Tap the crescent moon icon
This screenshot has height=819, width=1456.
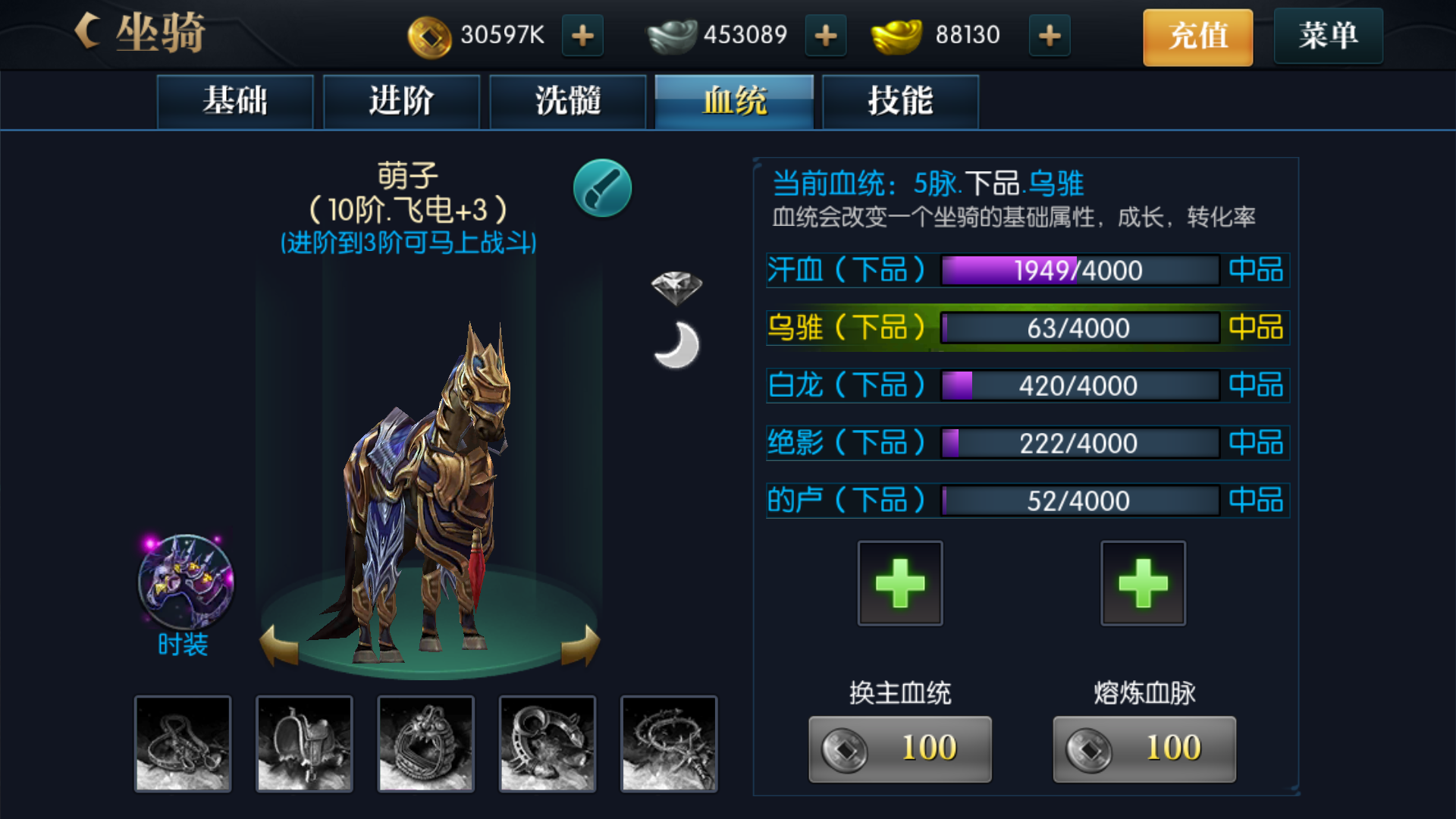tap(676, 345)
